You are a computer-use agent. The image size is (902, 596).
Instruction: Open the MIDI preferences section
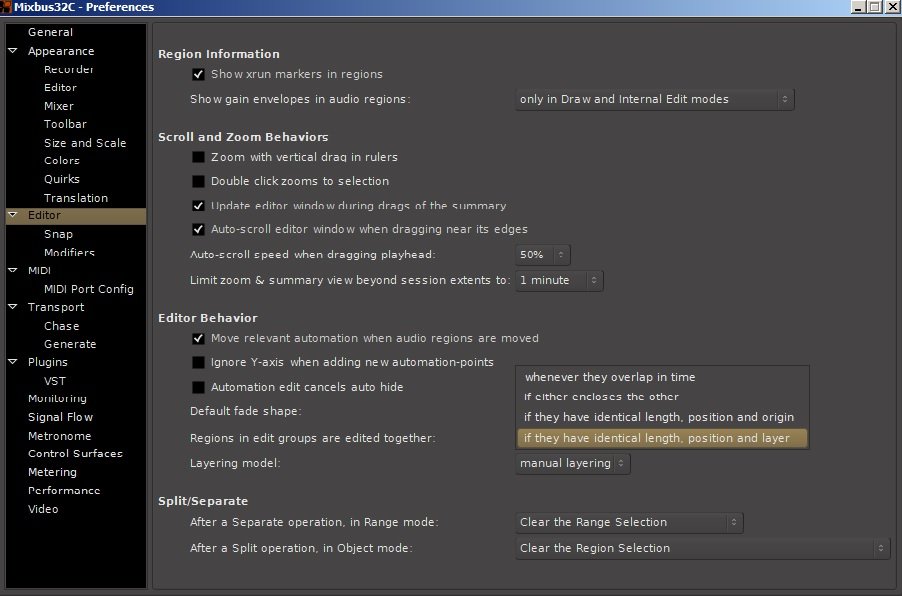(39, 270)
